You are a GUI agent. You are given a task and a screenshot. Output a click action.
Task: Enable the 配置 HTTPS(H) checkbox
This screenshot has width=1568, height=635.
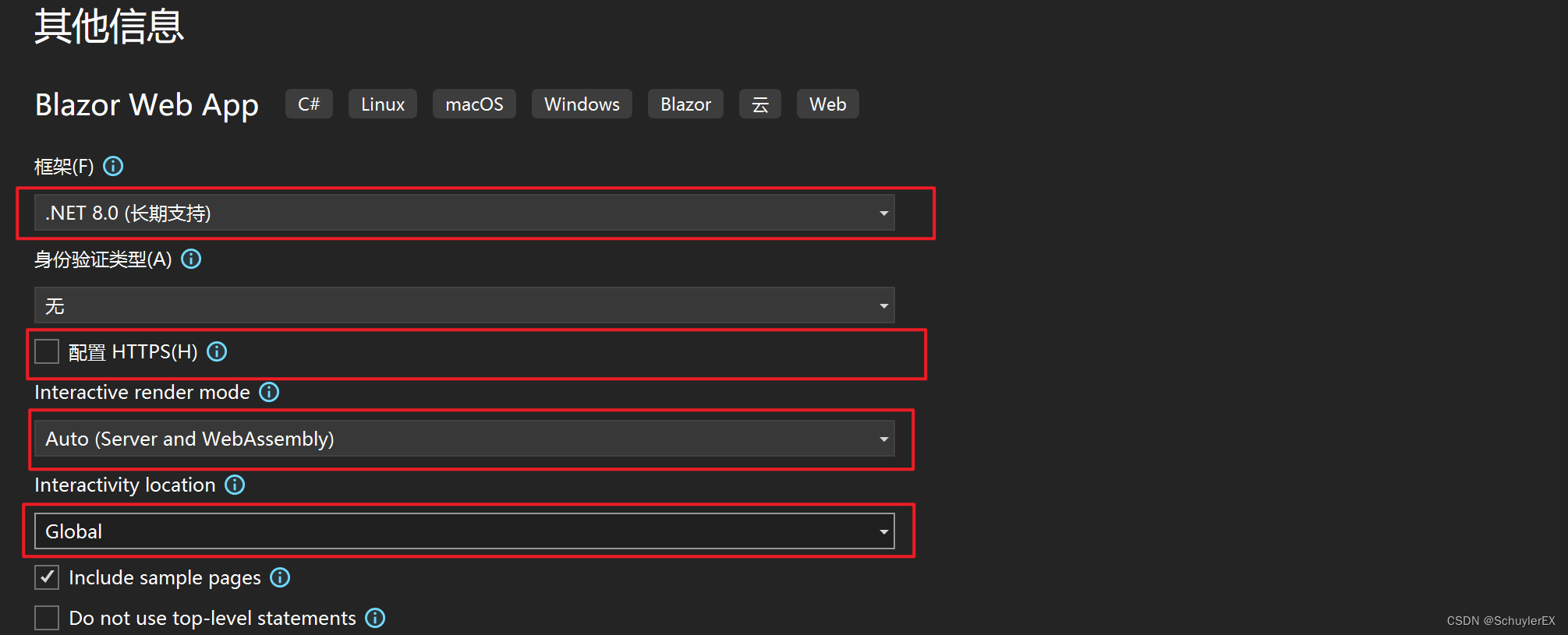click(47, 351)
